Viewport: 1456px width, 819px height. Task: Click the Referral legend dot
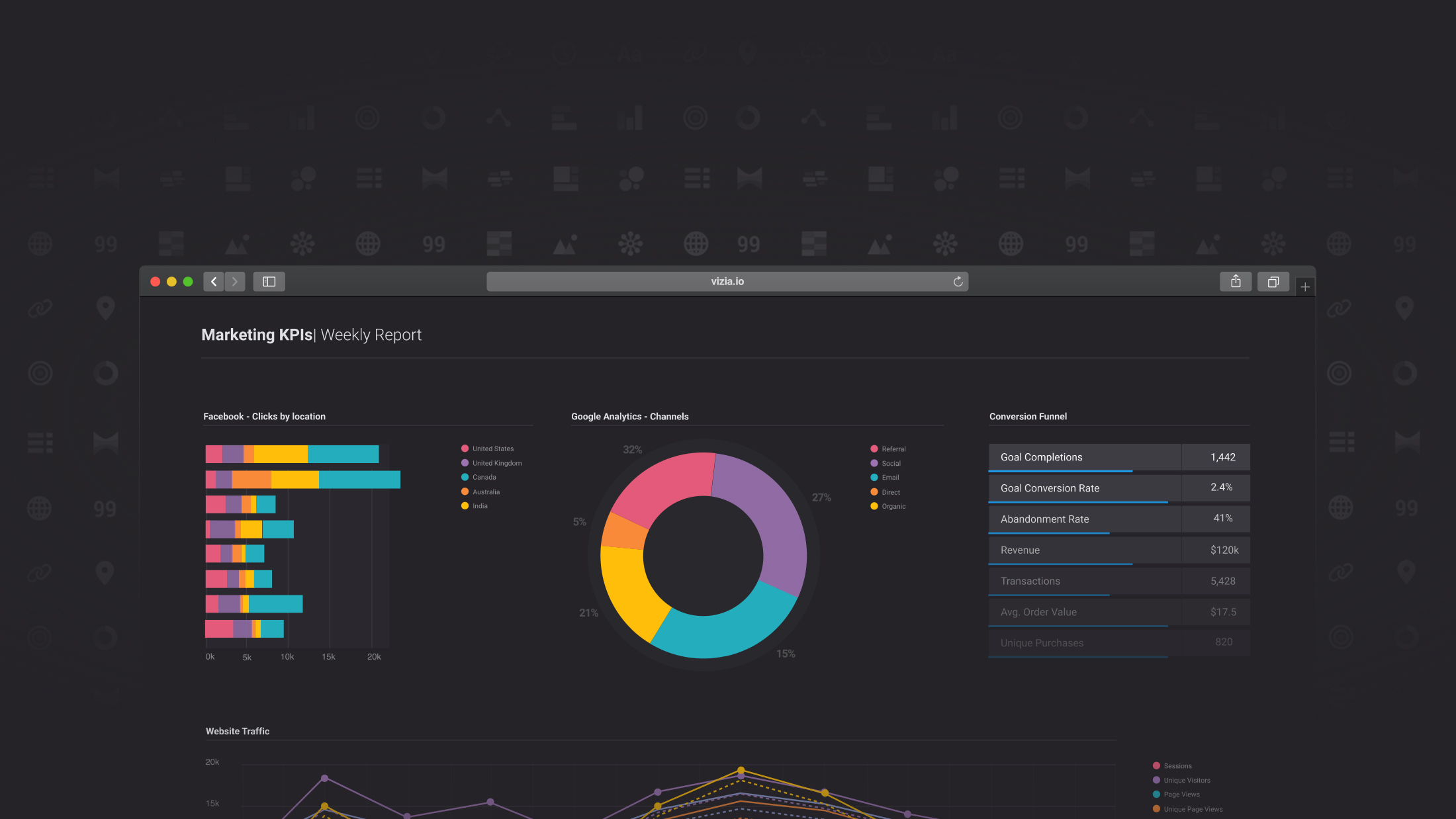coord(874,449)
